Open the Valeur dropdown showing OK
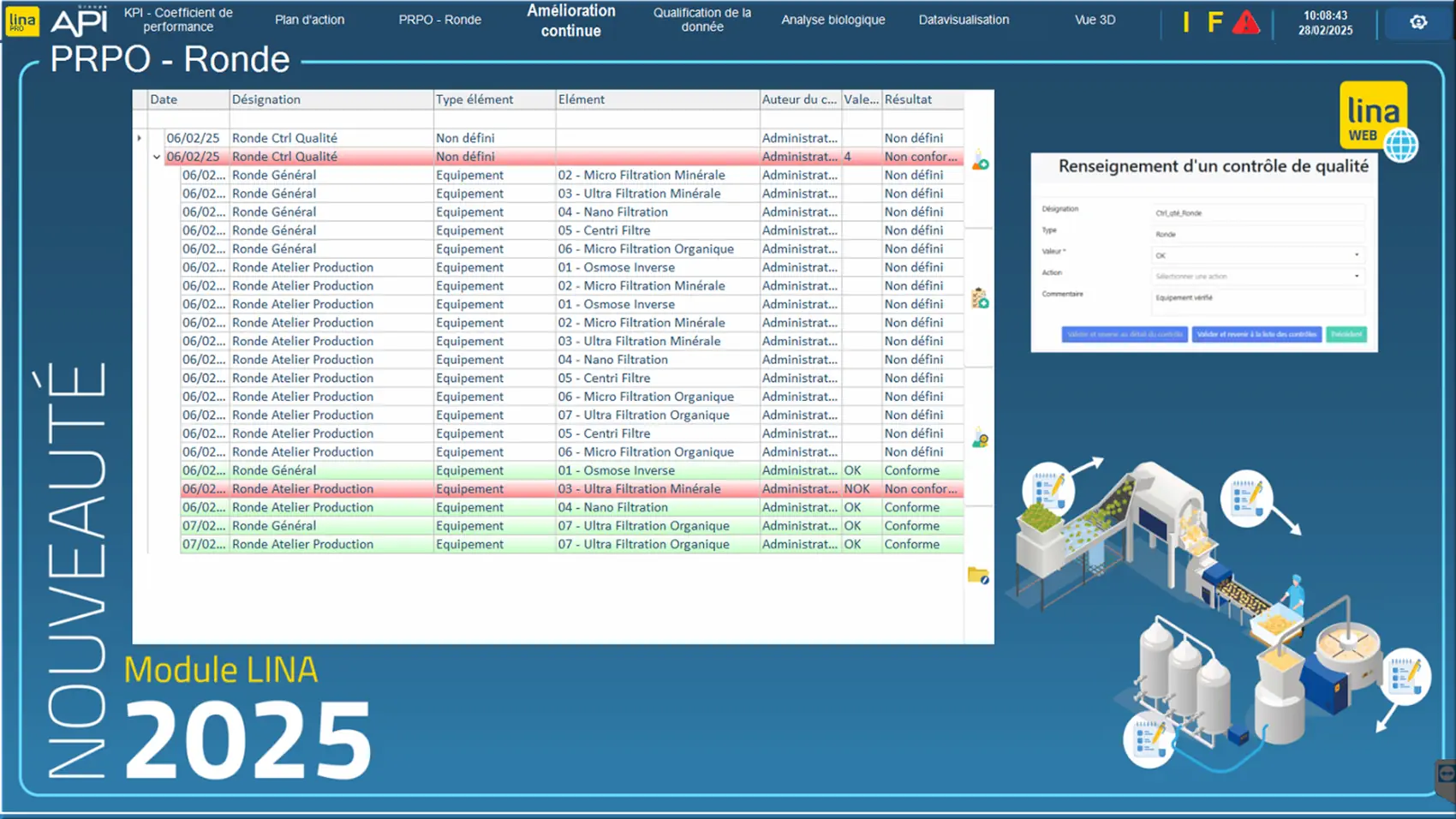This screenshot has height=819, width=1456. 1257,255
